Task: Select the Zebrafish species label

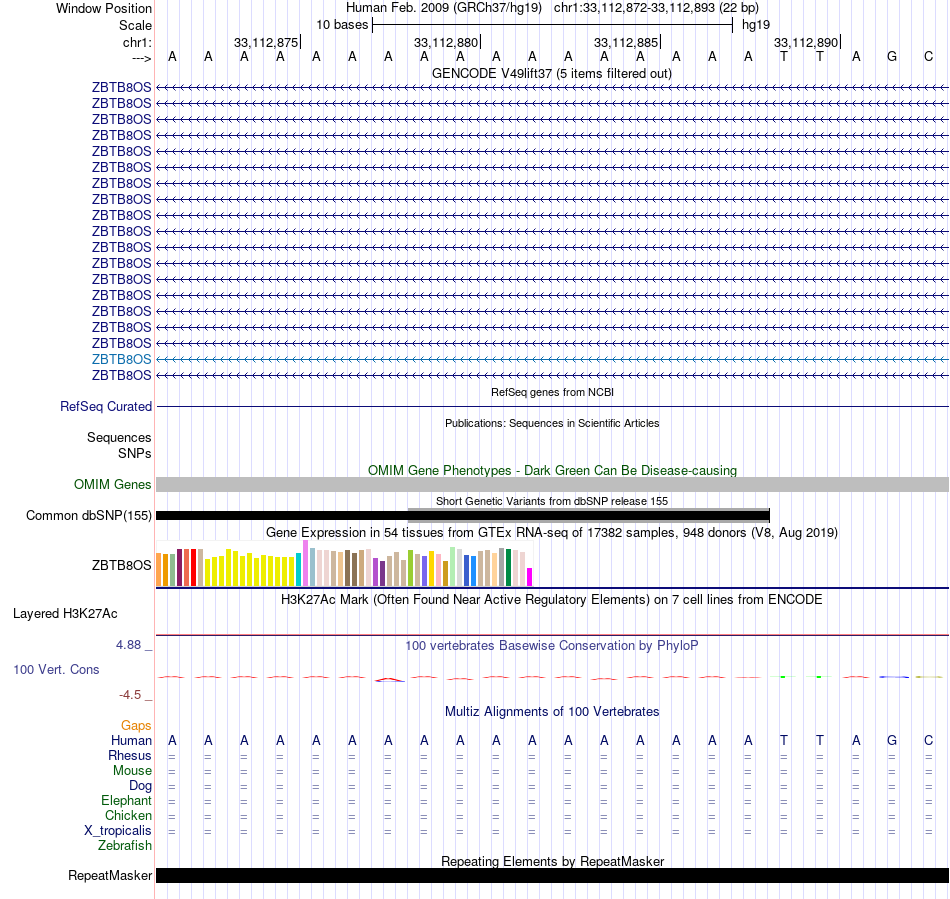Action: 125,845
